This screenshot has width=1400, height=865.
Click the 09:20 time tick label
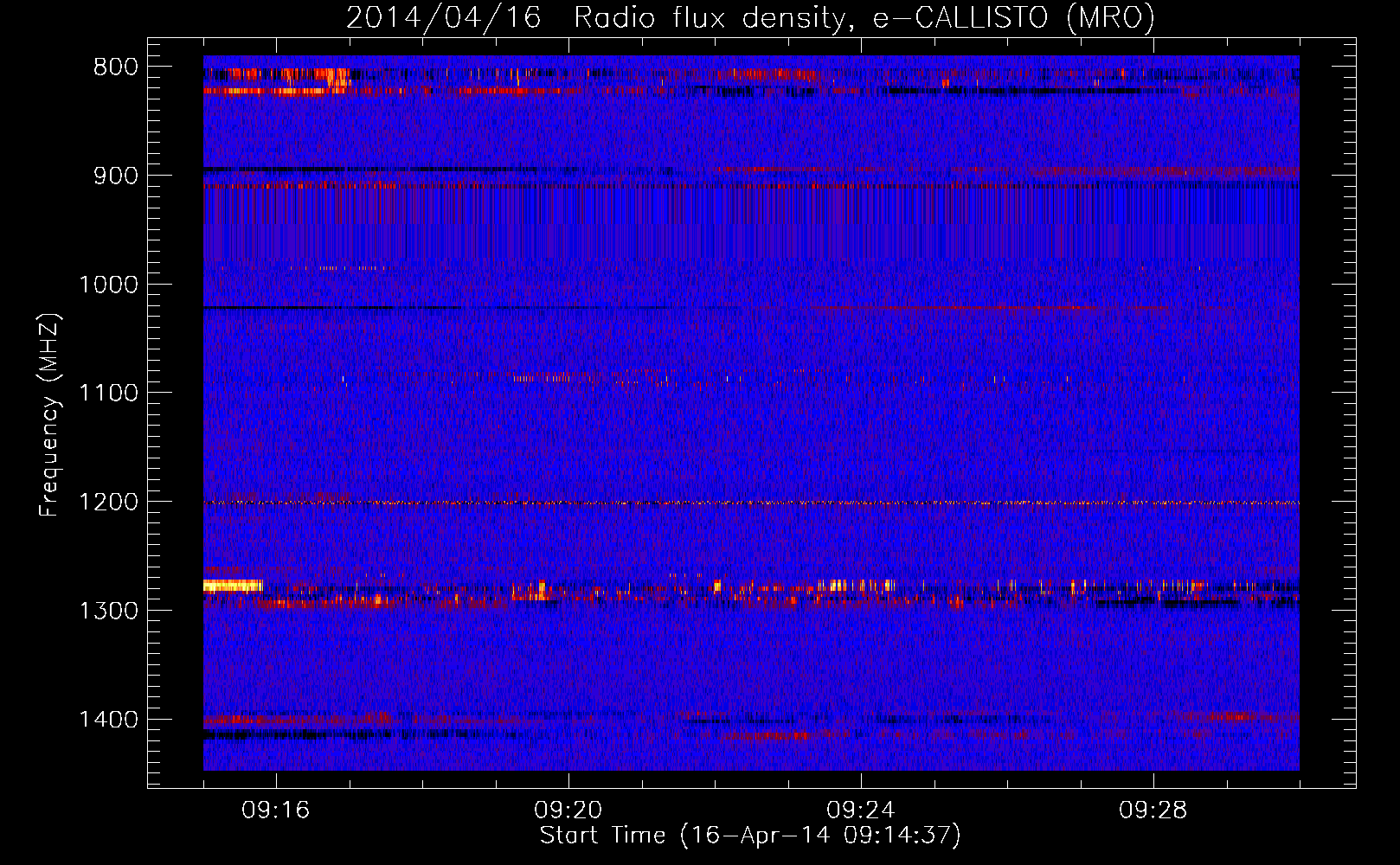pyautogui.click(x=568, y=811)
